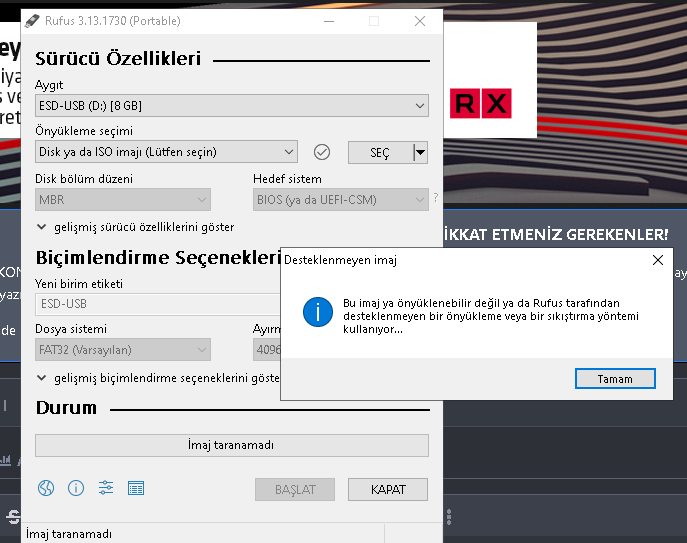Close the Rufus window
The image size is (687, 543).
click(x=420, y=21)
